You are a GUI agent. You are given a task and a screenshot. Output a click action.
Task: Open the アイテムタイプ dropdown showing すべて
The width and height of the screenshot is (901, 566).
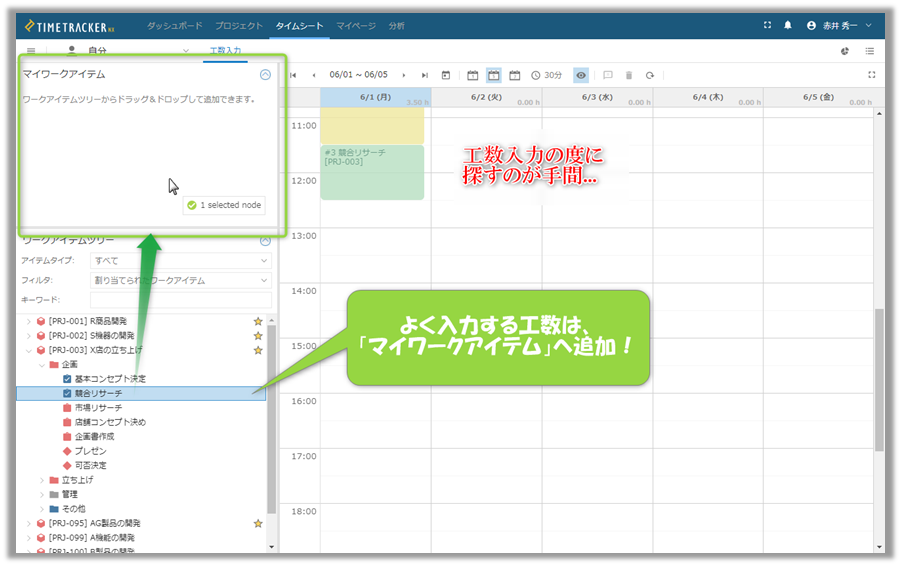click(x=180, y=260)
